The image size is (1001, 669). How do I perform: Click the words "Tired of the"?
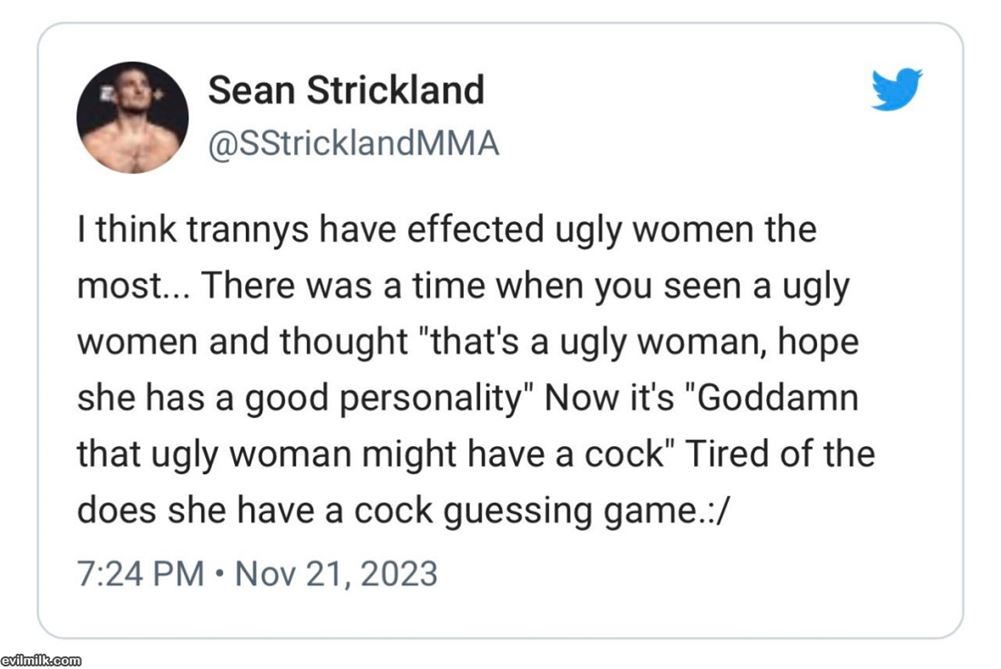tap(779, 454)
